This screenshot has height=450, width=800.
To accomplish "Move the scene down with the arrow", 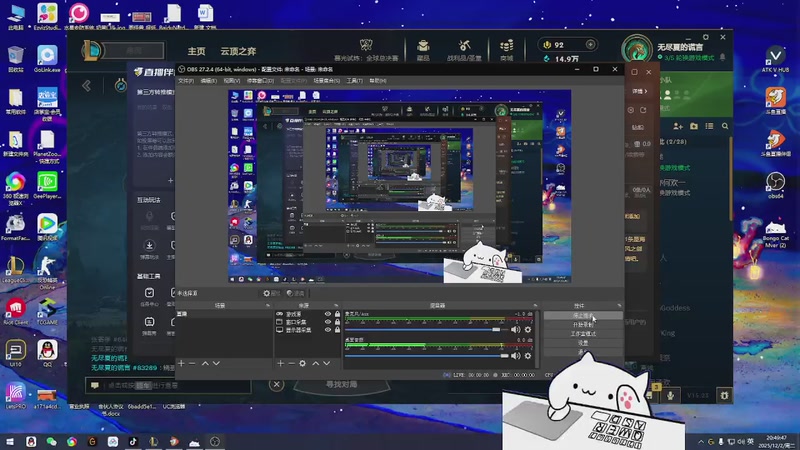I will tap(216, 363).
